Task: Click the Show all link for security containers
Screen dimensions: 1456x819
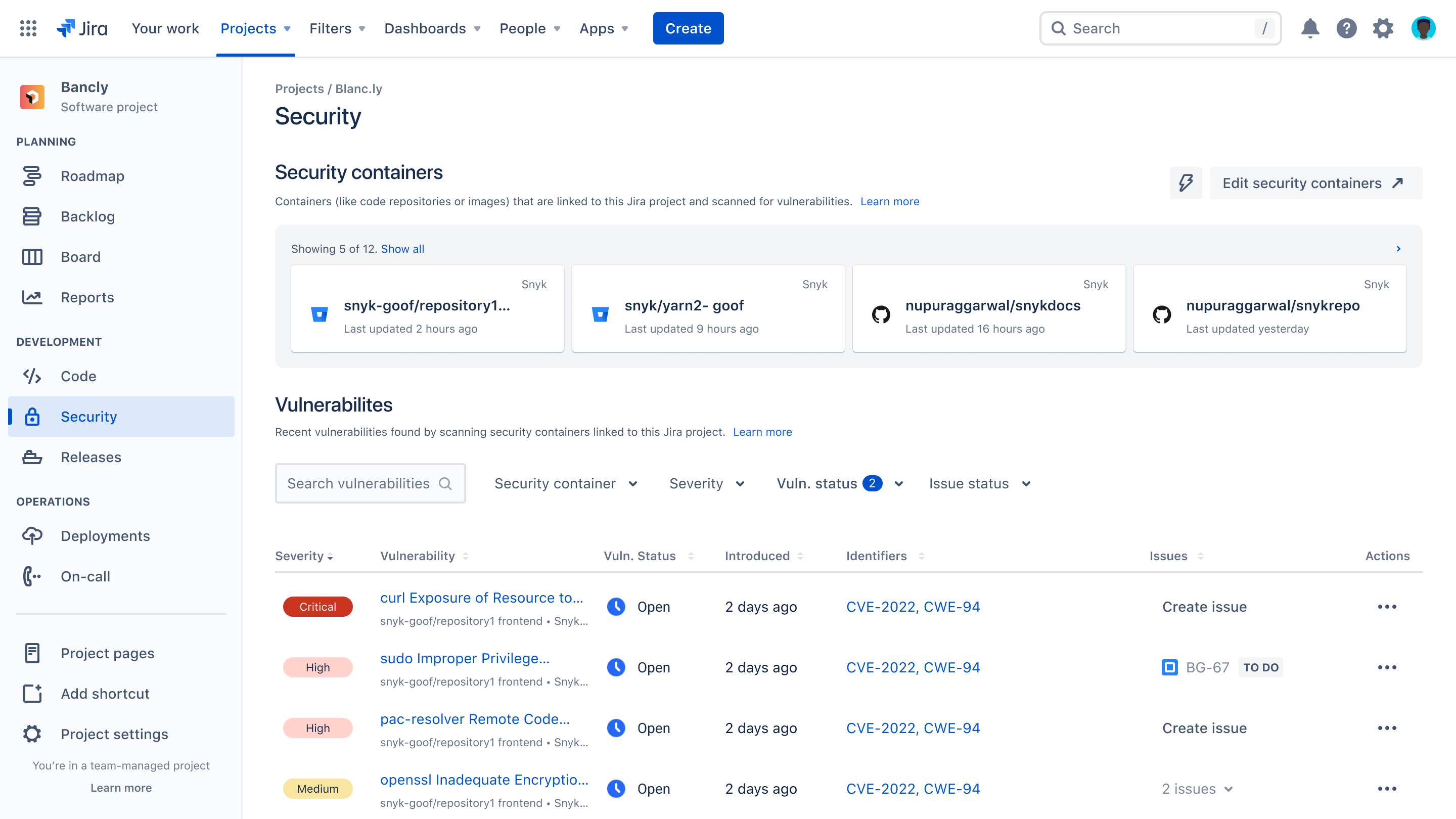Action: pyautogui.click(x=402, y=249)
